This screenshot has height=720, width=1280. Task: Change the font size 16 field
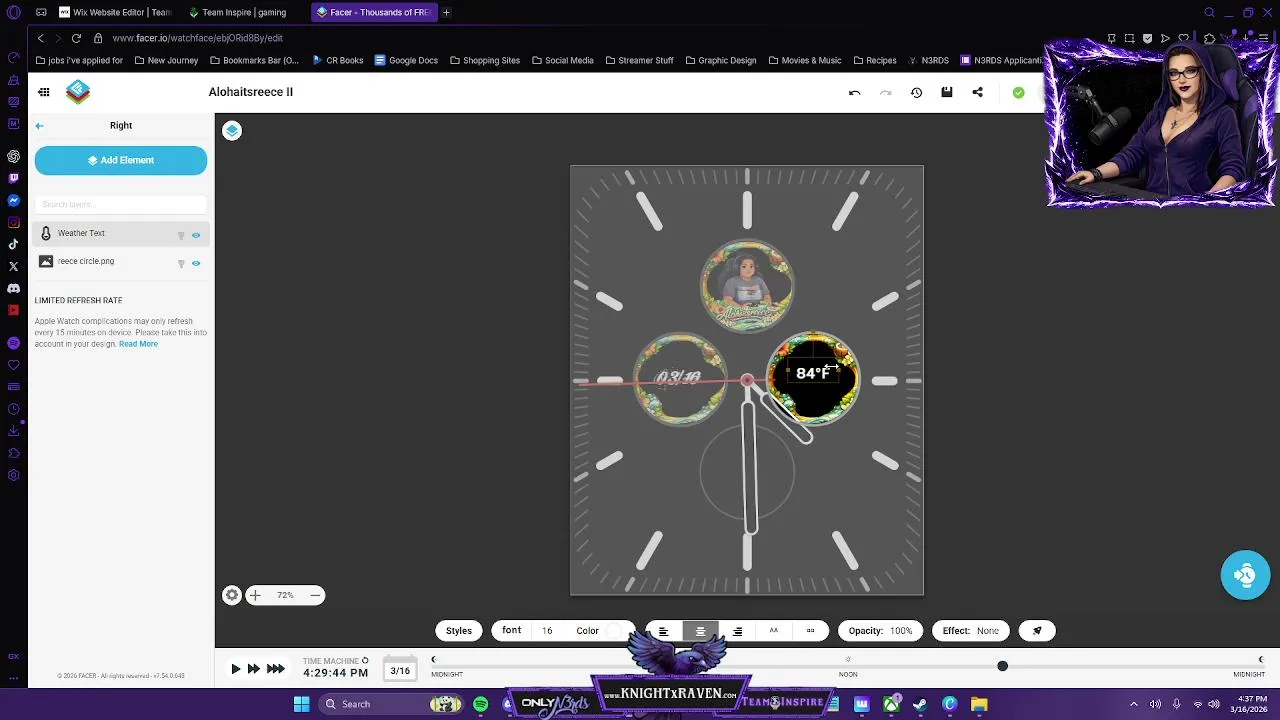(547, 631)
